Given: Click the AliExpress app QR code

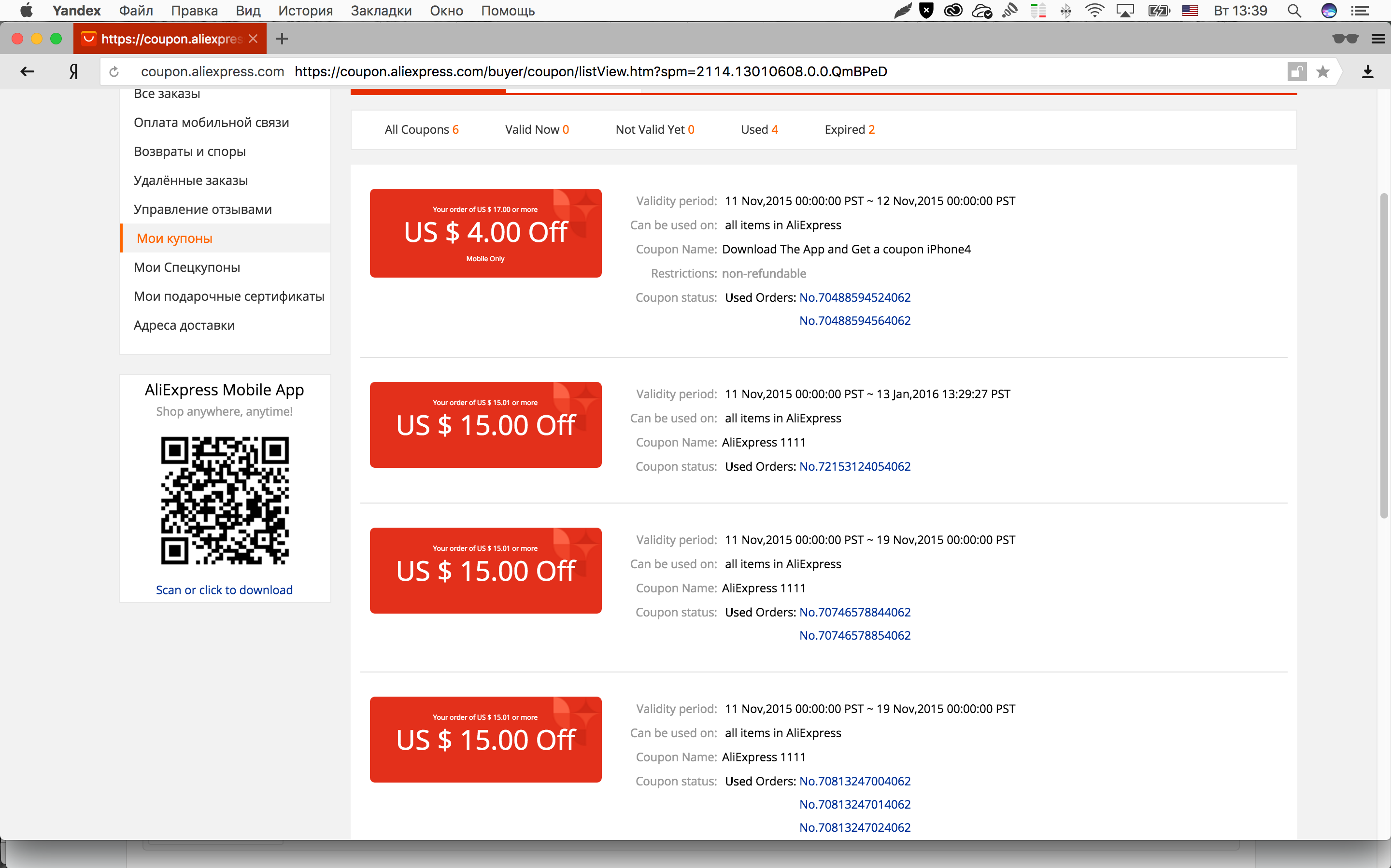Looking at the screenshot, I should point(225,501).
